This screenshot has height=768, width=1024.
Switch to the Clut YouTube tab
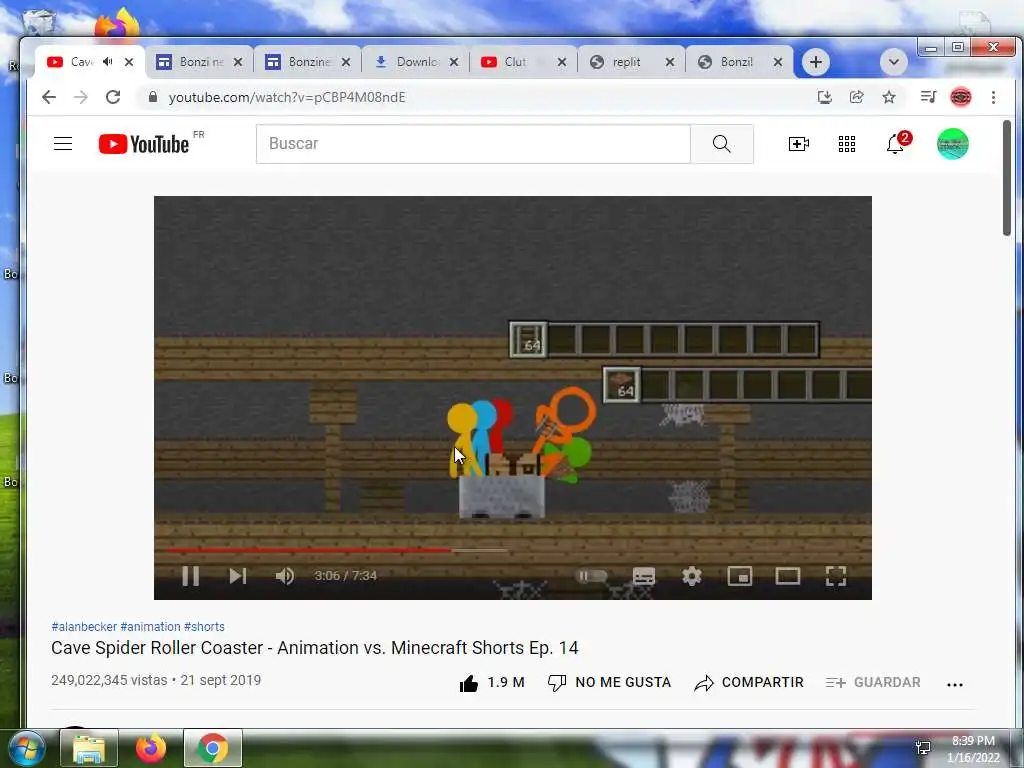(x=524, y=62)
